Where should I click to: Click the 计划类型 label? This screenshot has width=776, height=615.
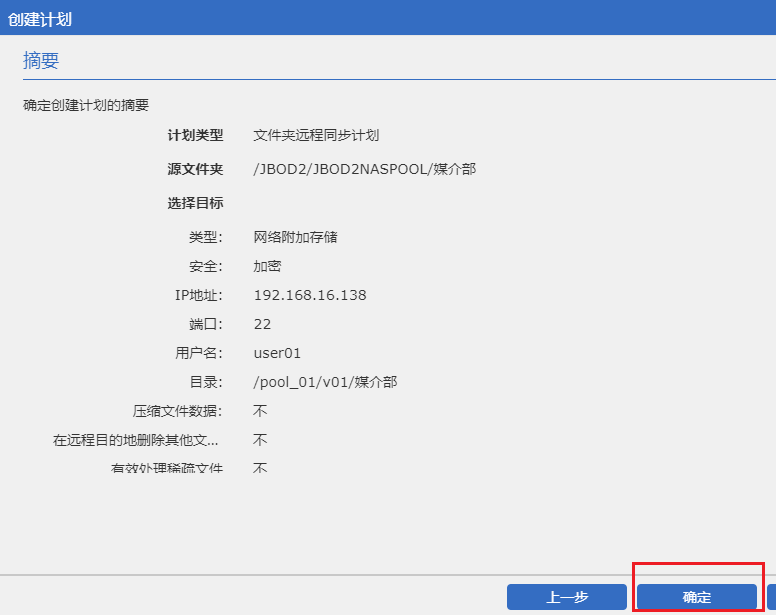195,135
